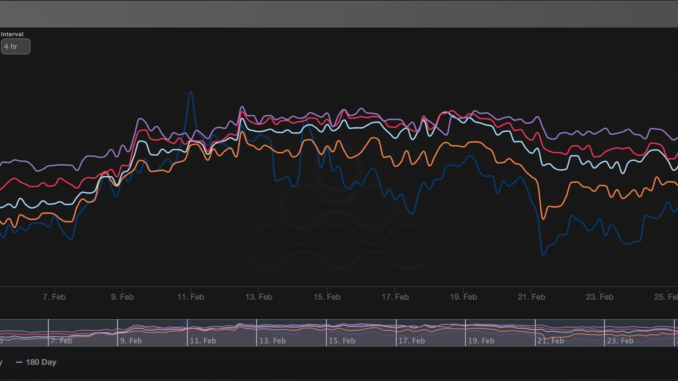Select 21. Feb in the navigator strip
The height and width of the screenshot is (381, 678).
point(550,341)
